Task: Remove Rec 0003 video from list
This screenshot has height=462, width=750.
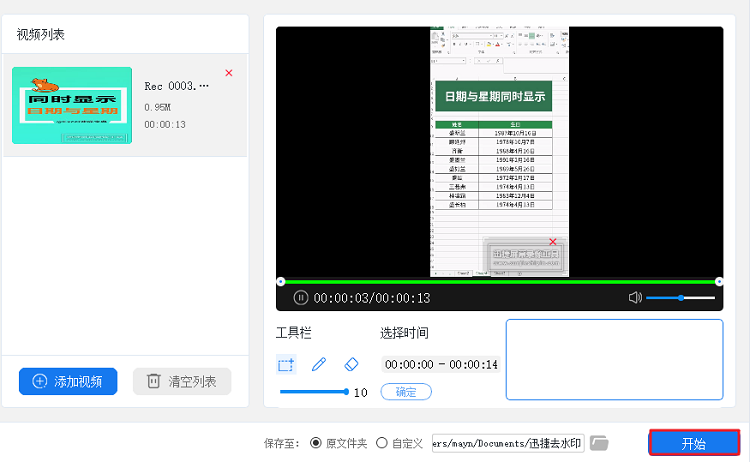Action: pyautogui.click(x=229, y=73)
